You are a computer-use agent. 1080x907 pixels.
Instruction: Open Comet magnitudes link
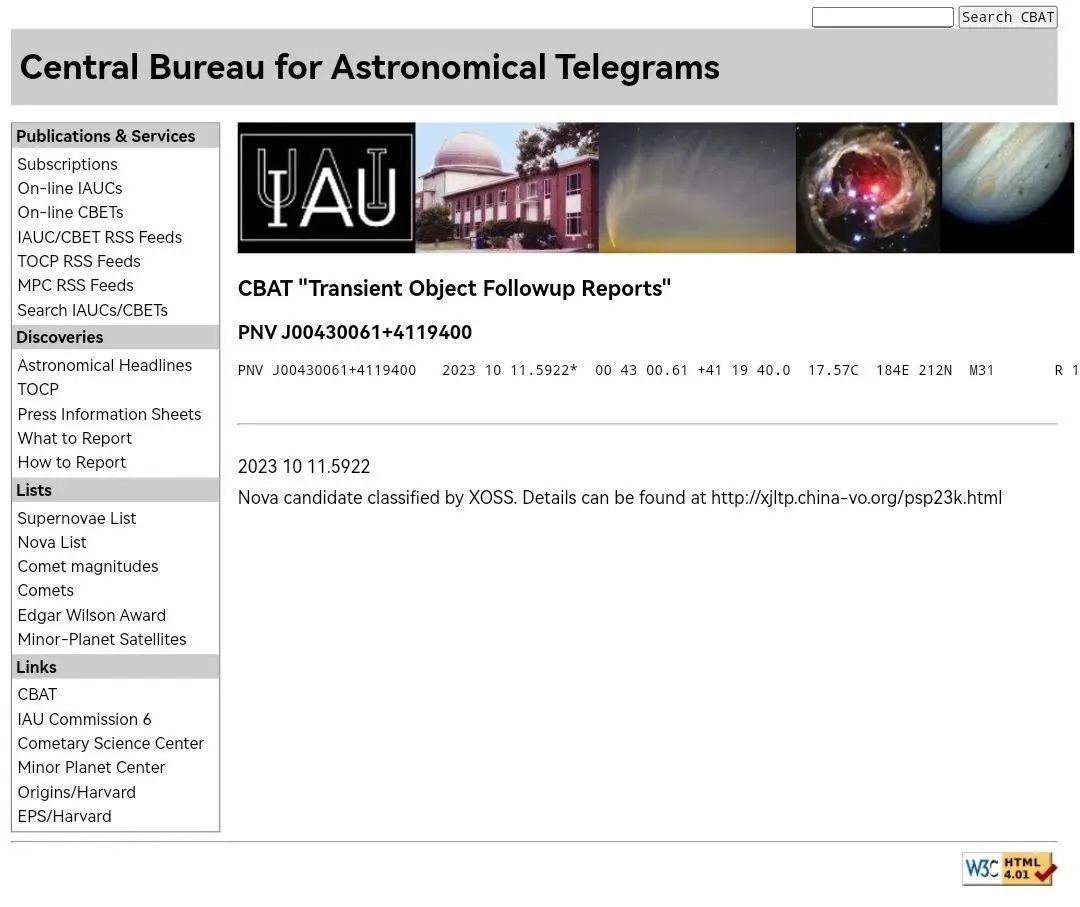pyautogui.click(x=88, y=567)
